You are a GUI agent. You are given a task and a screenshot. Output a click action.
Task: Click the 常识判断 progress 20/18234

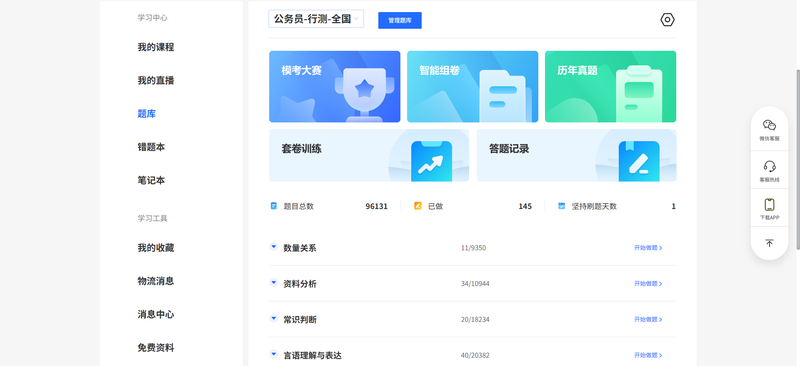475,319
